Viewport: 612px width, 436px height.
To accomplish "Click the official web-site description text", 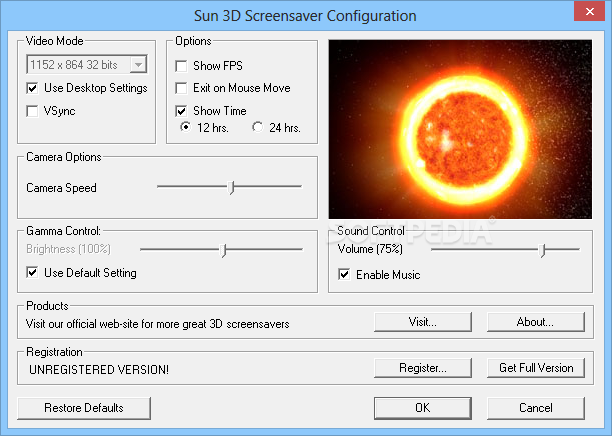I will [158, 324].
